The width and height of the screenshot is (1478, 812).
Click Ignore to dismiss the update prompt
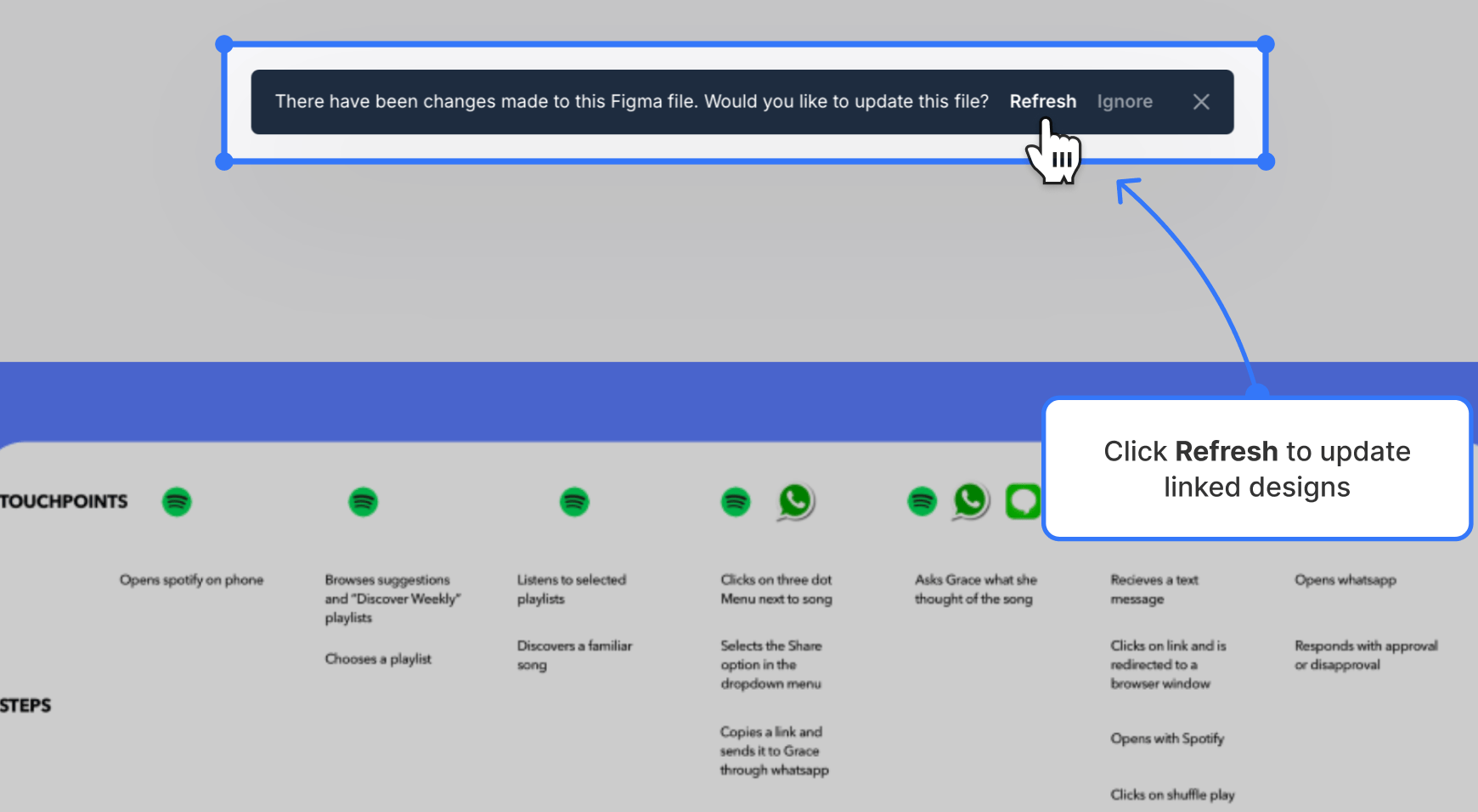1125,101
